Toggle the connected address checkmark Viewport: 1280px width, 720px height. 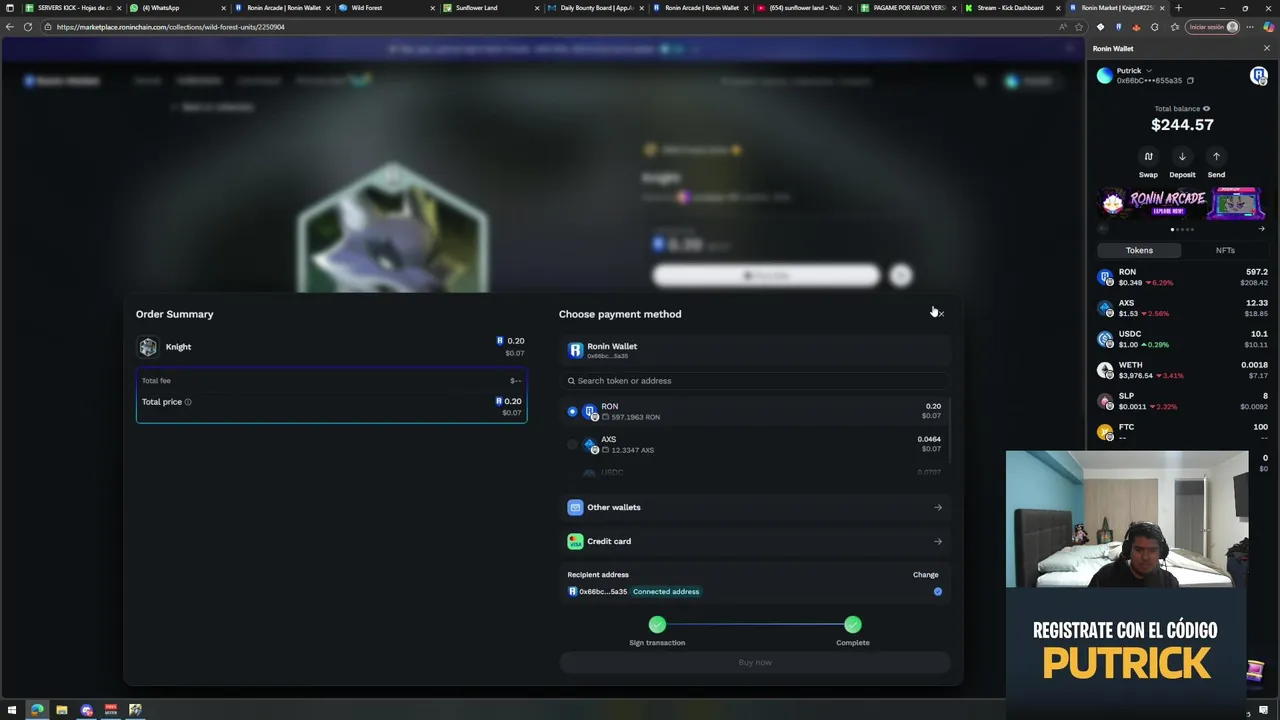pos(937,592)
